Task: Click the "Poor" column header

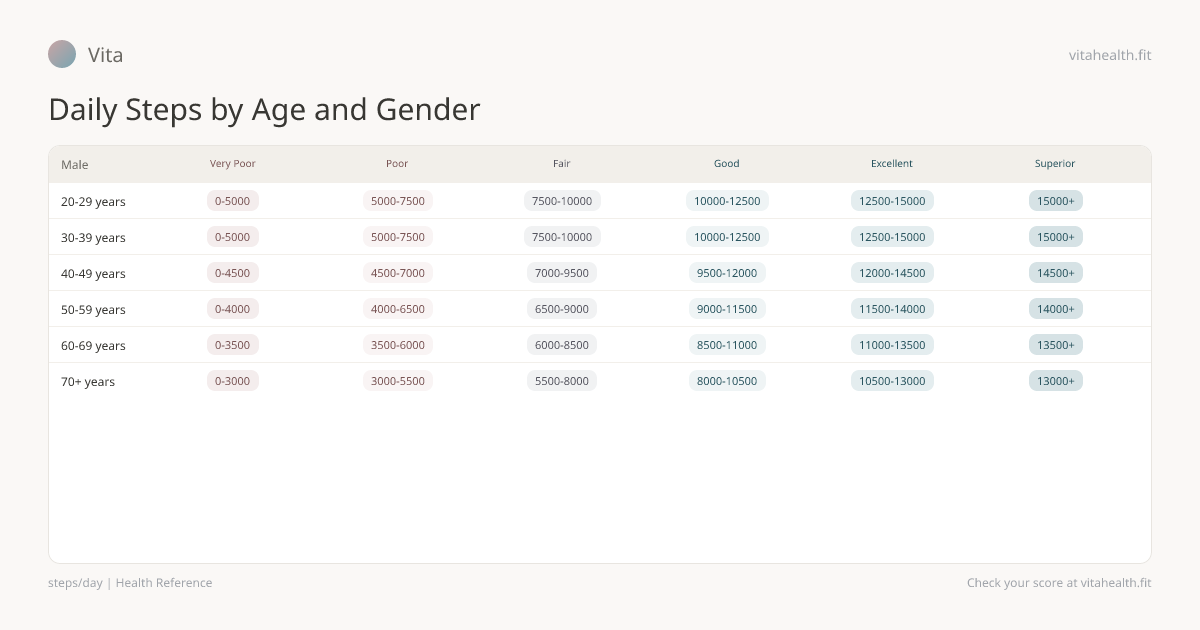Action: click(x=397, y=164)
